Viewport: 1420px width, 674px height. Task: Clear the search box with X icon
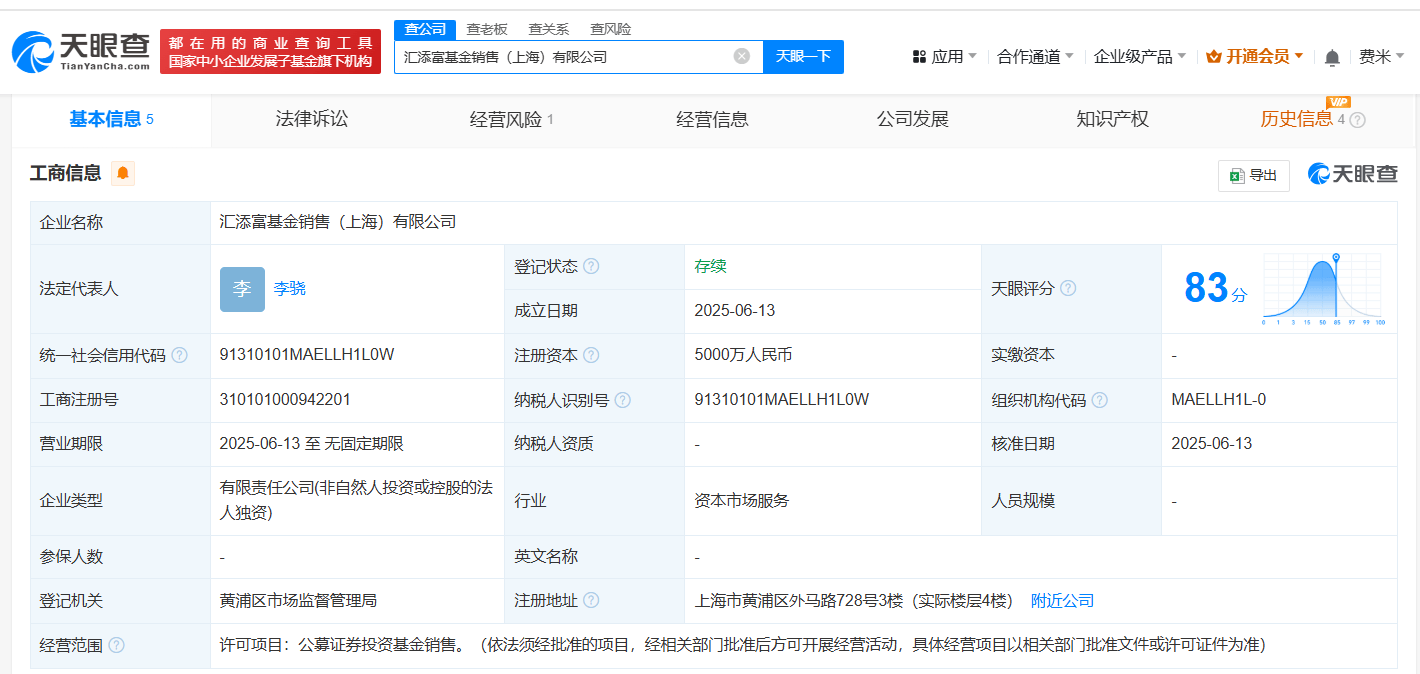tap(741, 56)
